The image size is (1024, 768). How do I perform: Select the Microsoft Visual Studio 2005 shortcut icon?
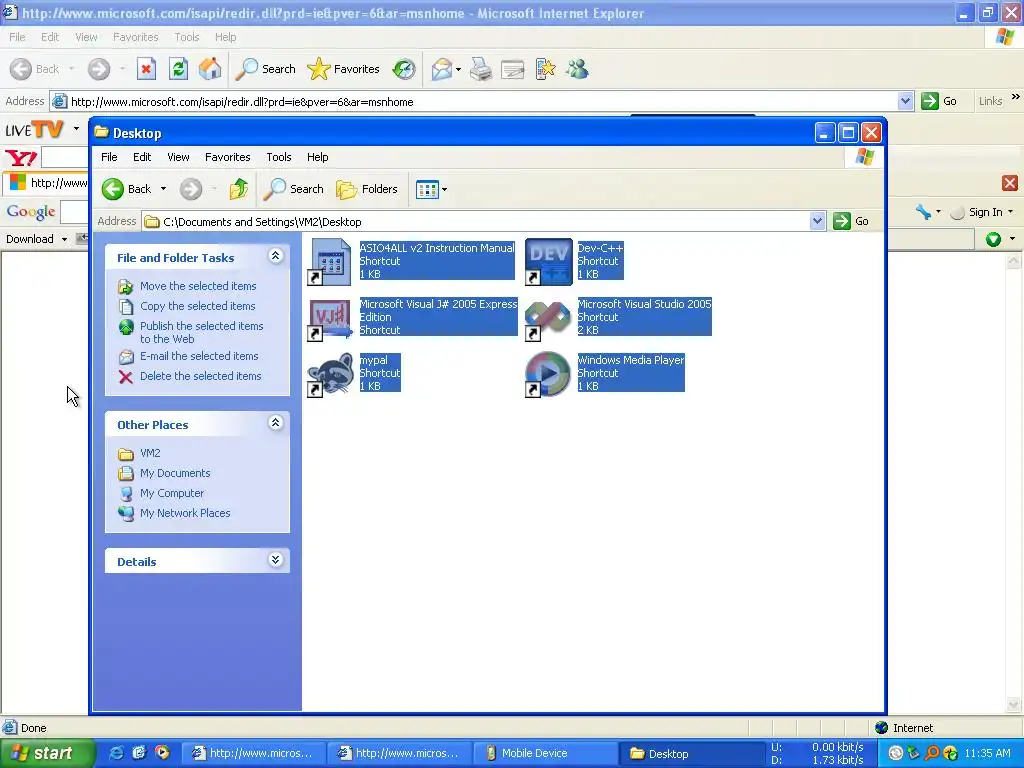tap(549, 317)
